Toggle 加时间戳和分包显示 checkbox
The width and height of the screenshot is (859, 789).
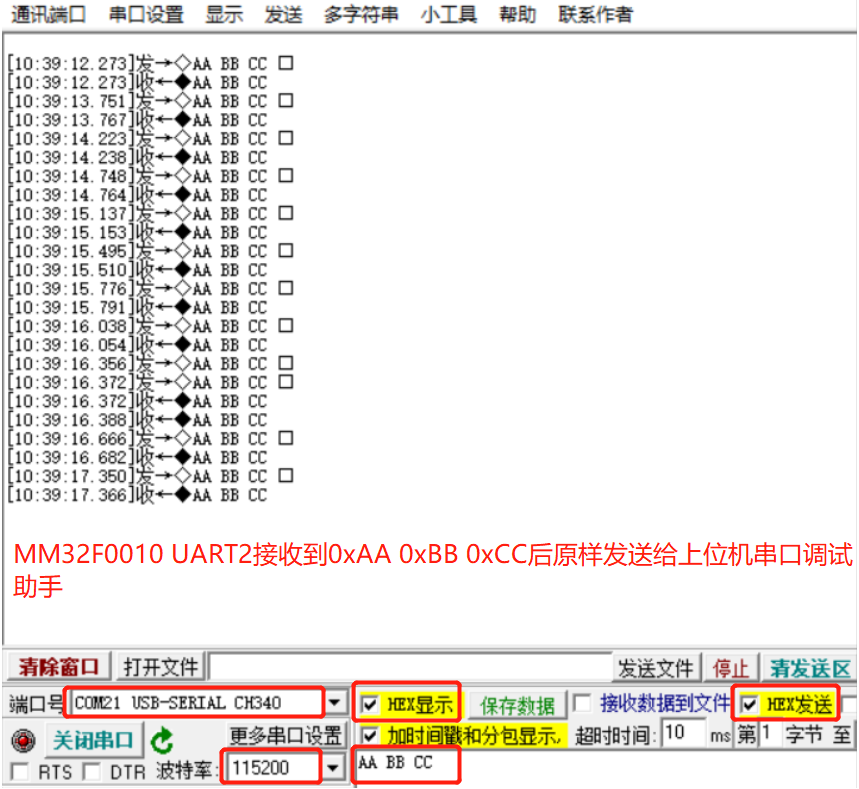[x=370, y=735]
